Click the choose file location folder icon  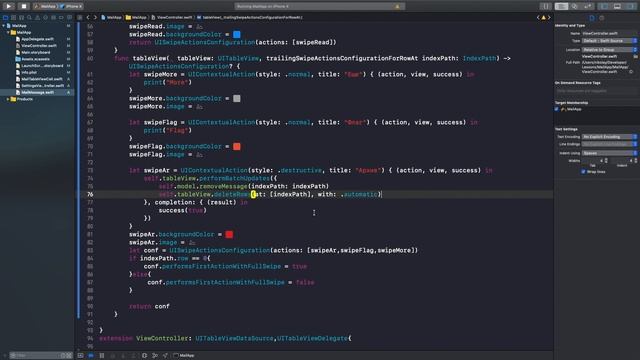tap(635, 57)
